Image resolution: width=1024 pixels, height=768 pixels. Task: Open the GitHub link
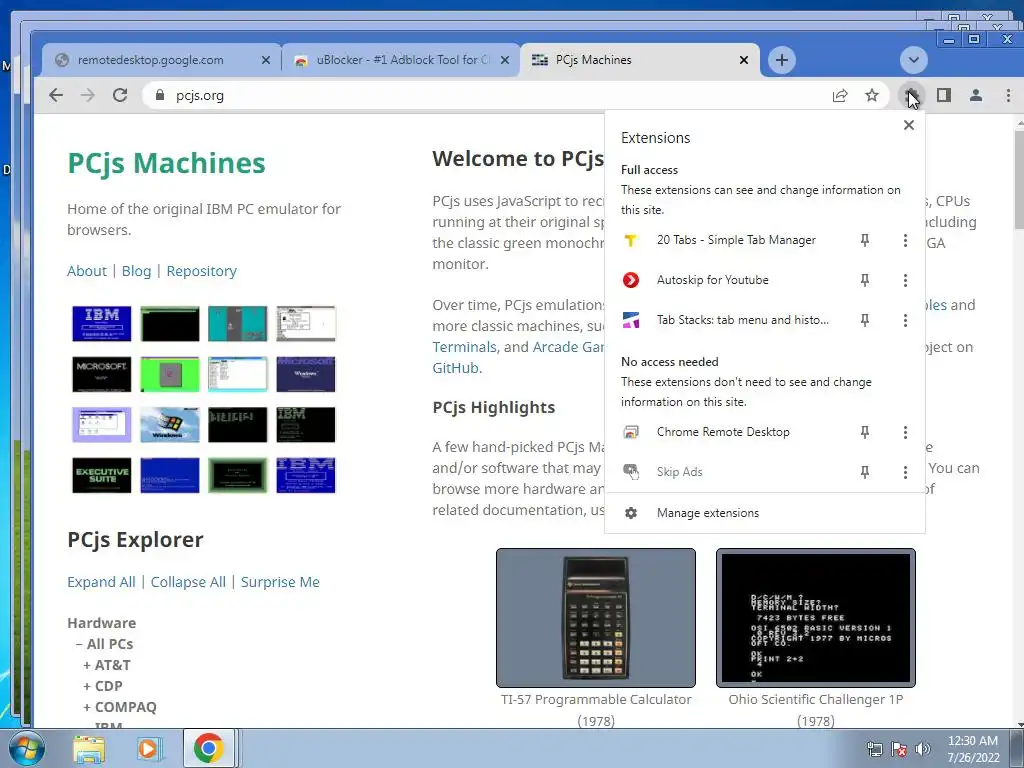[455, 368]
